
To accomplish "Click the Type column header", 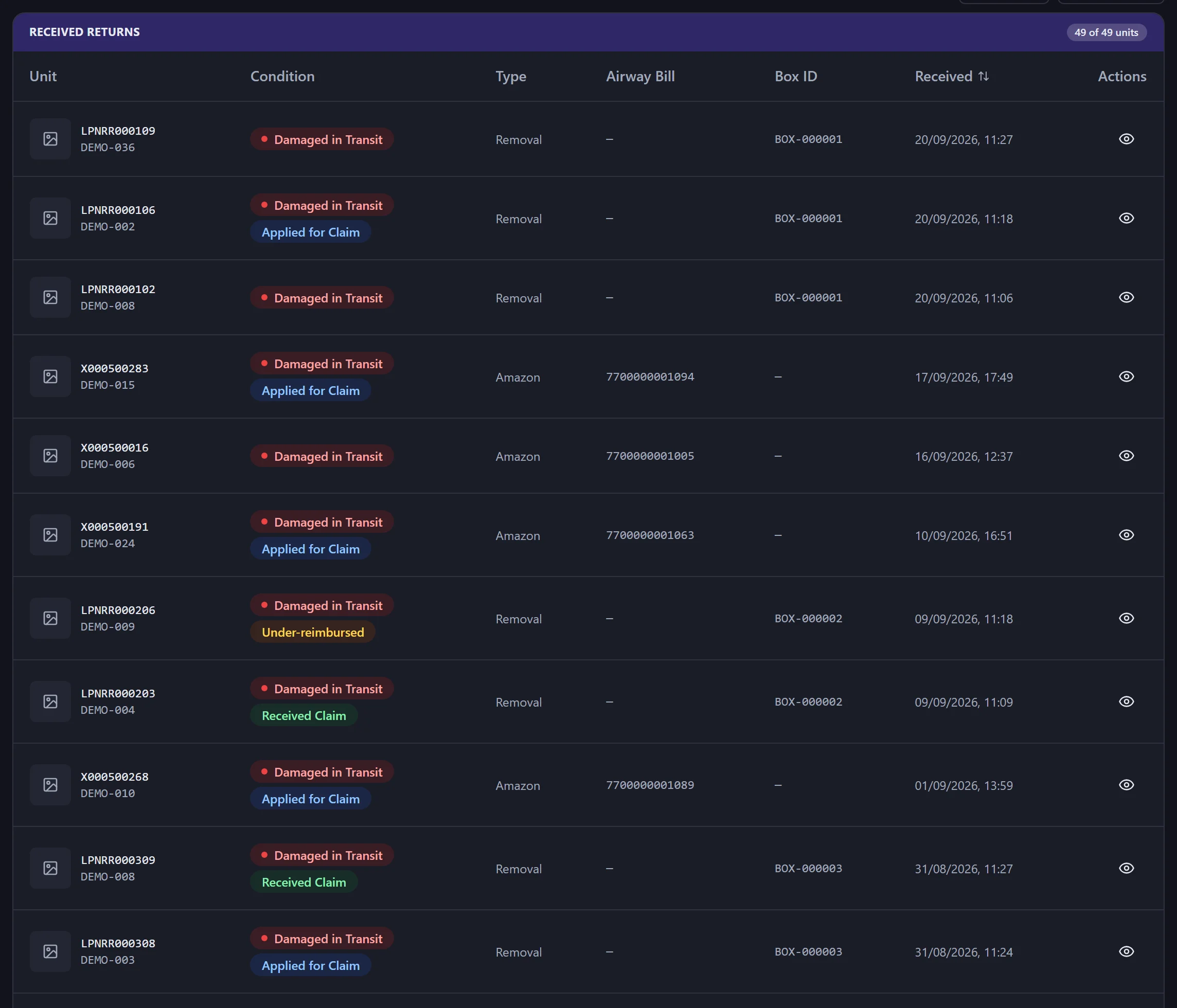I will (511, 76).
